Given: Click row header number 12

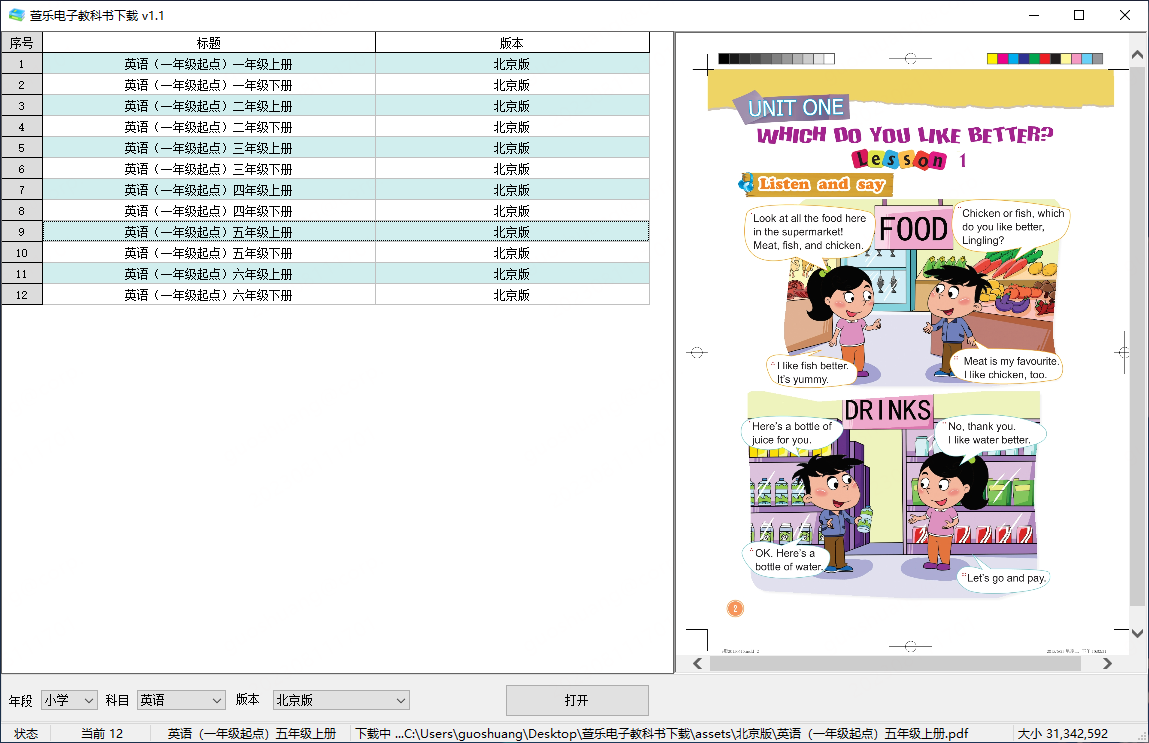Looking at the screenshot, I should 22,295.
